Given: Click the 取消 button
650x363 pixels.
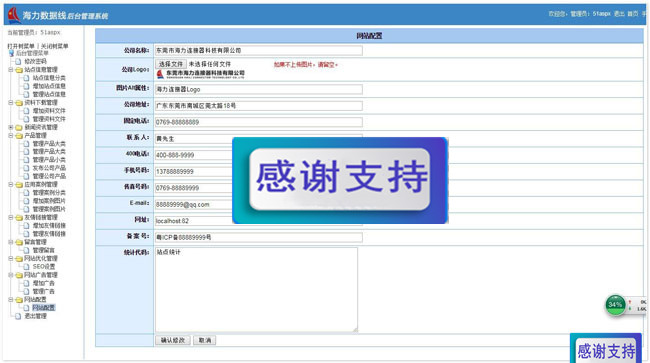Looking at the screenshot, I should 204,340.
